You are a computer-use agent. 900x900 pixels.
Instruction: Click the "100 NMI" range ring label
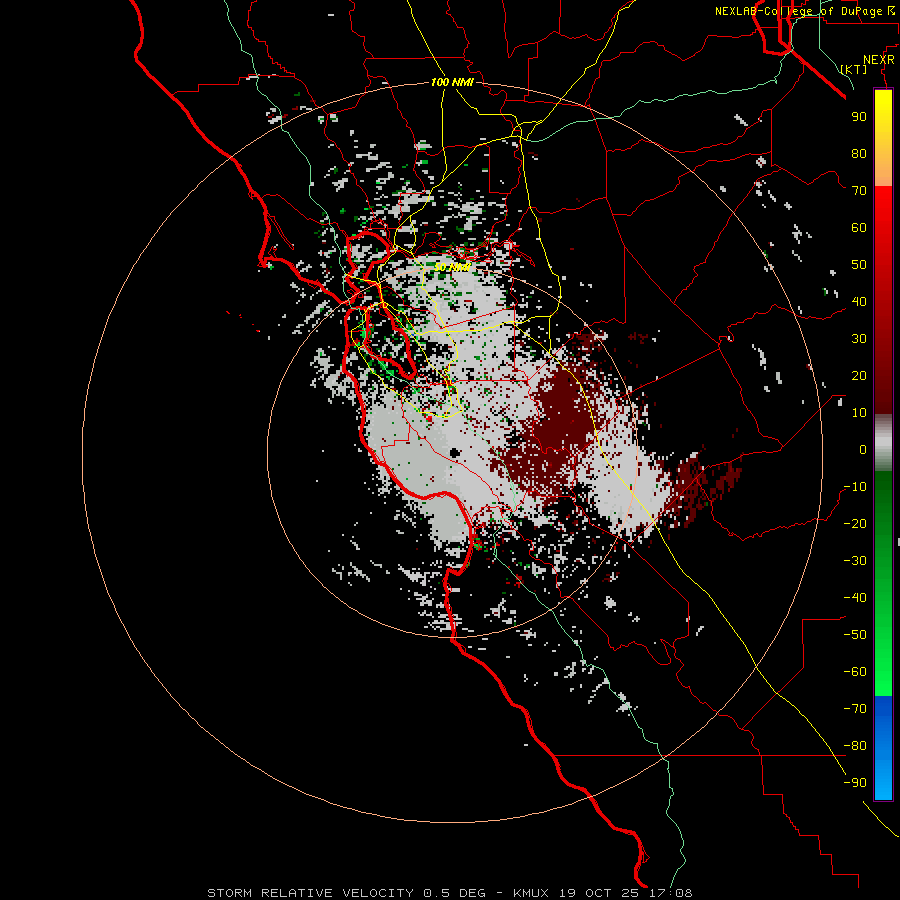pos(452,83)
